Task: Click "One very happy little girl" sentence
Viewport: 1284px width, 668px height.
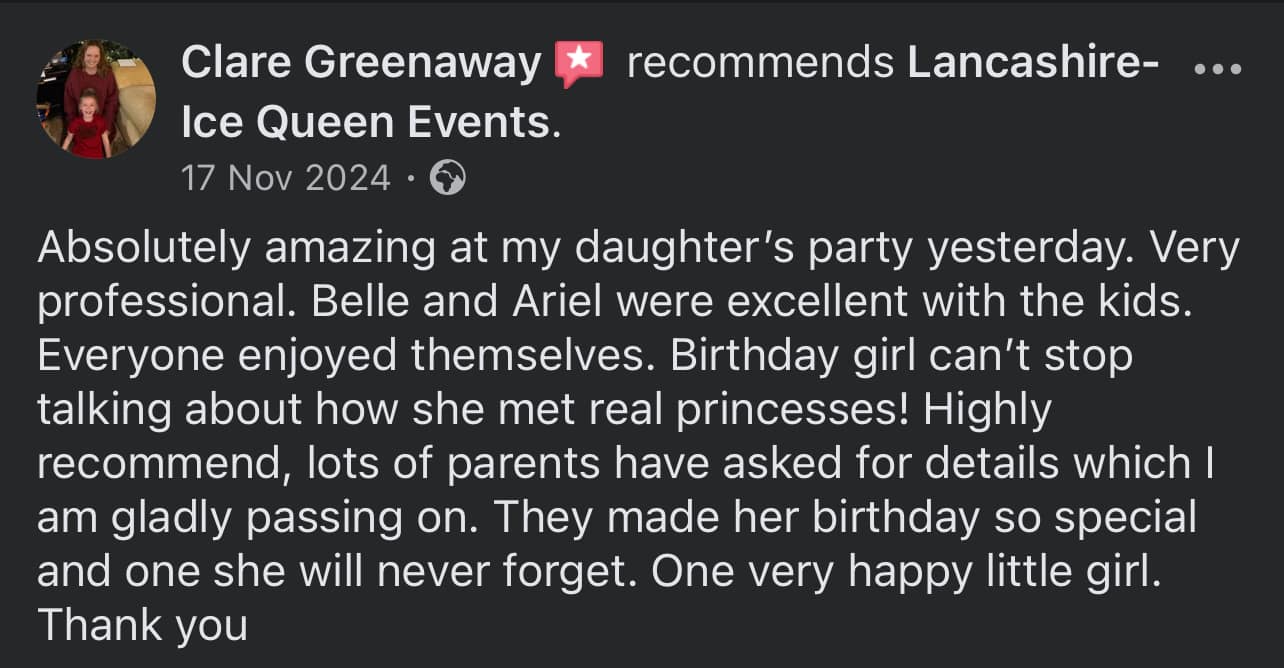Action: tap(906, 572)
